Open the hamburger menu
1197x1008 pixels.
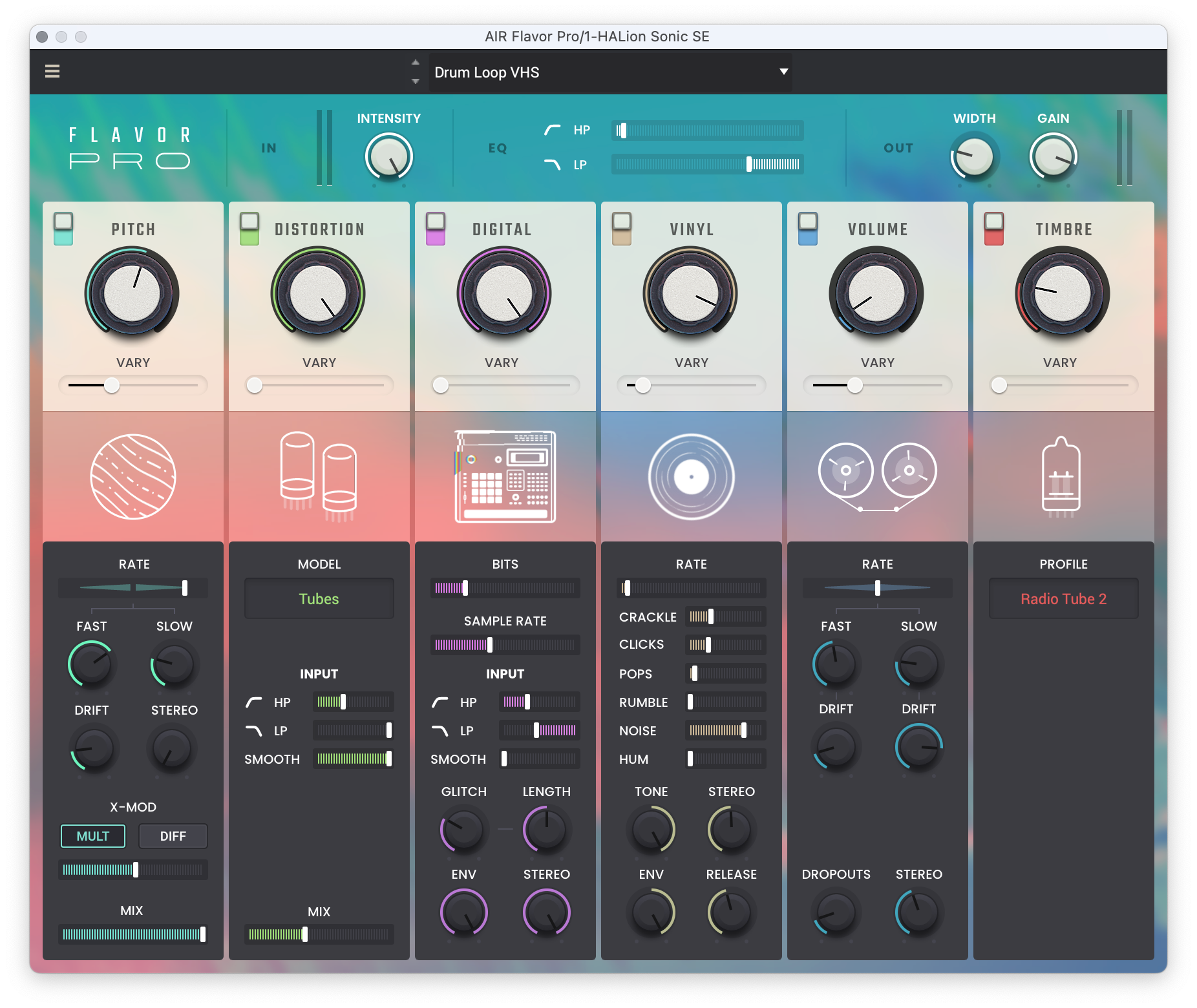point(52,71)
